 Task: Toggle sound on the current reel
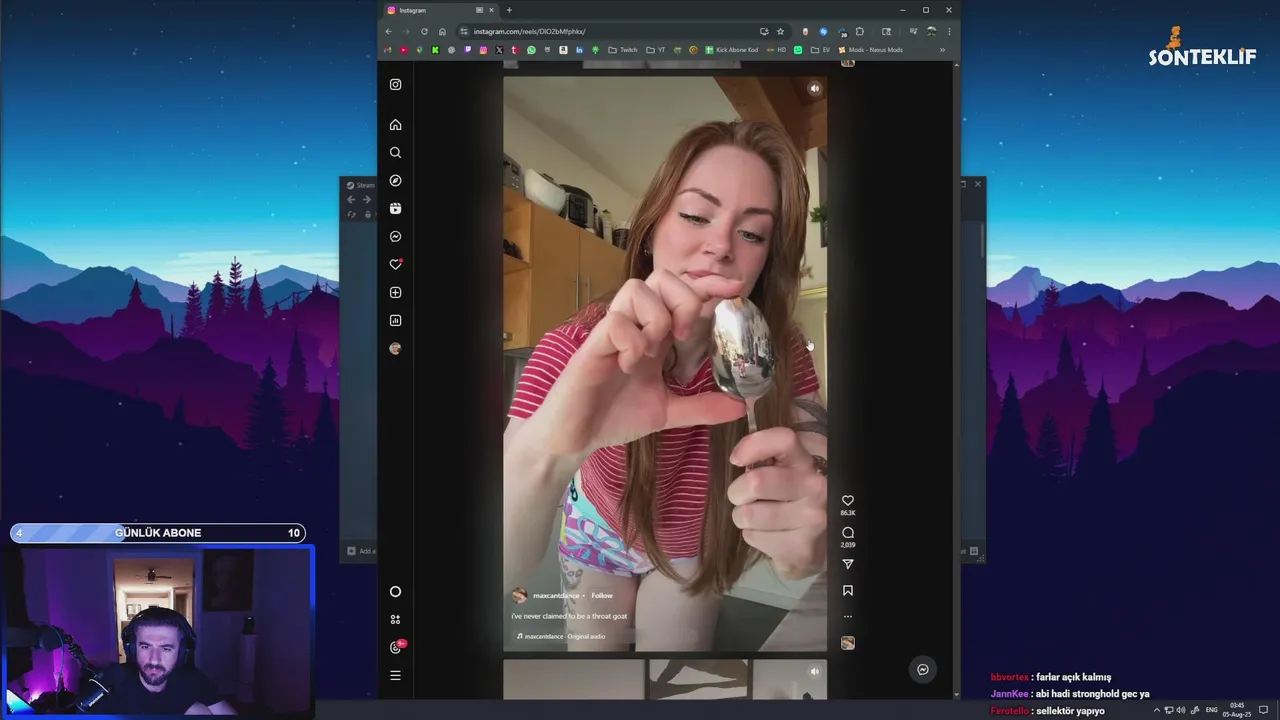click(814, 89)
